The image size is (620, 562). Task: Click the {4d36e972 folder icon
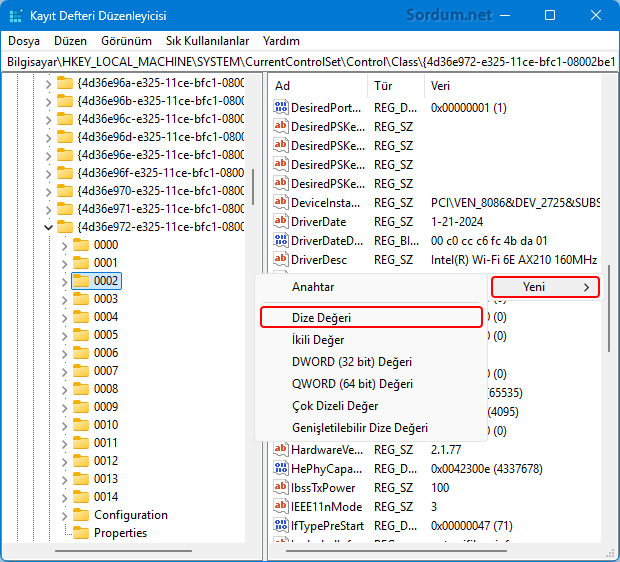(65, 227)
